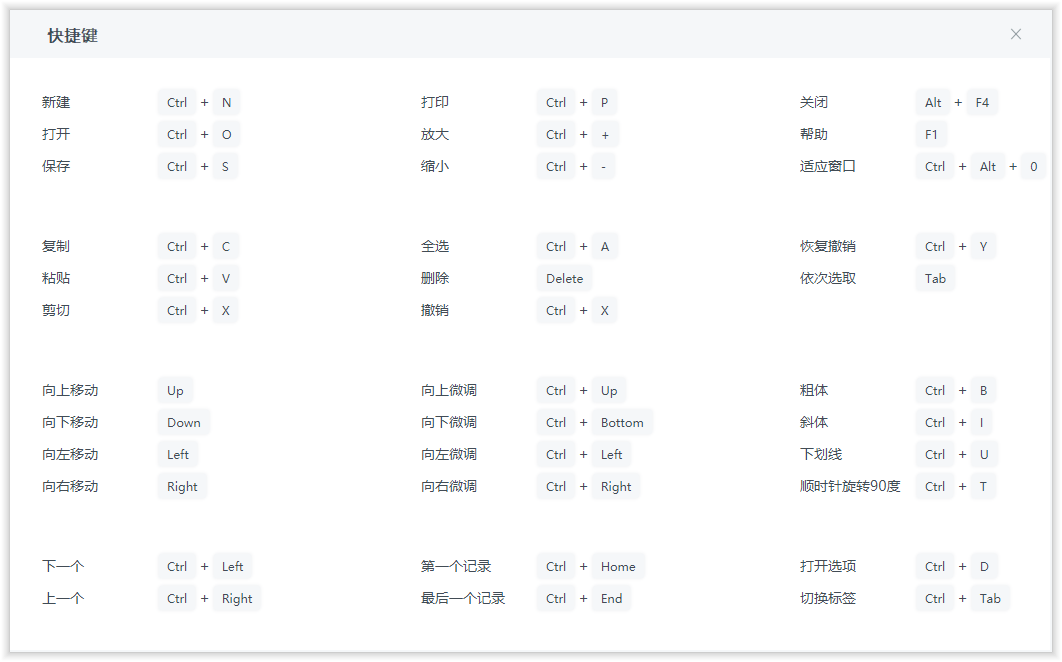Click the Right key in 上一个 row
The width and height of the screenshot is (1062, 662).
pyautogui.click(x=237, y=598)
